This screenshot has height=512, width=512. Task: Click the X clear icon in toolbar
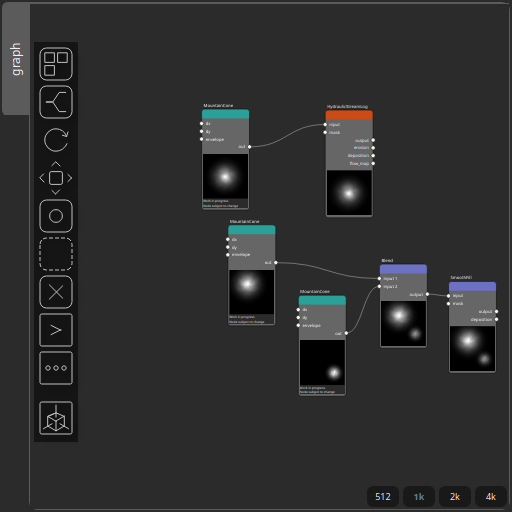coord(56,292)
